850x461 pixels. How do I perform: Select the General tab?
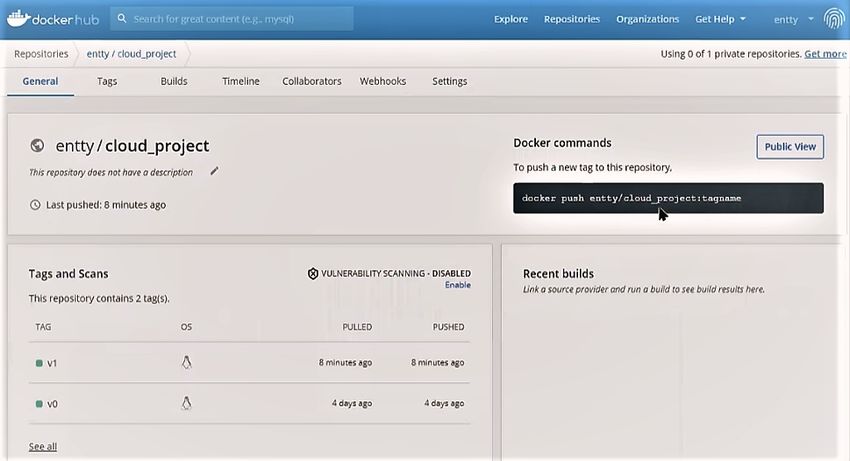[x=40, y=81]
